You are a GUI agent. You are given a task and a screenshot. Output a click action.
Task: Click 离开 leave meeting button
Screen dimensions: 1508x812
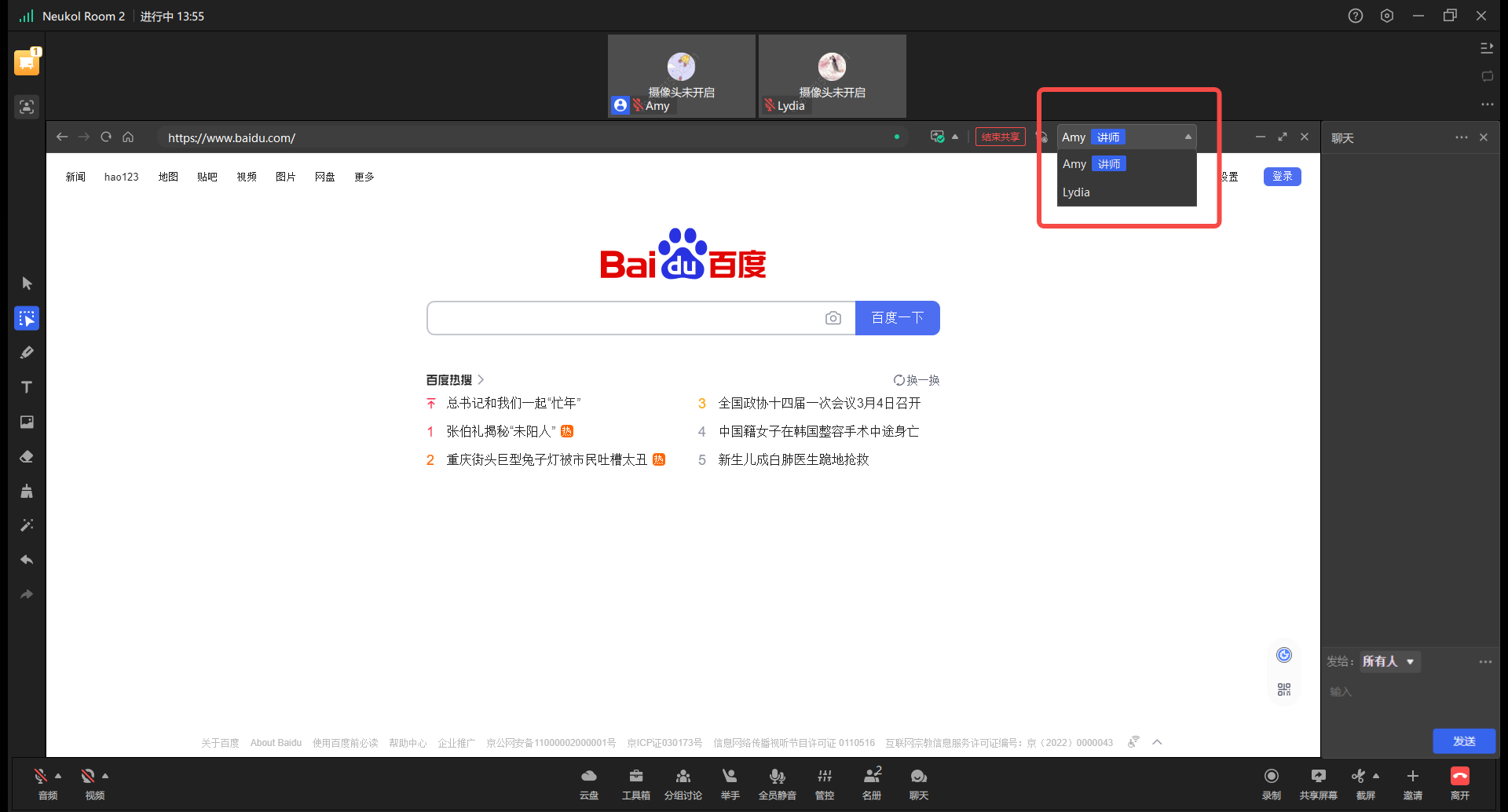tap(1460, 784)
